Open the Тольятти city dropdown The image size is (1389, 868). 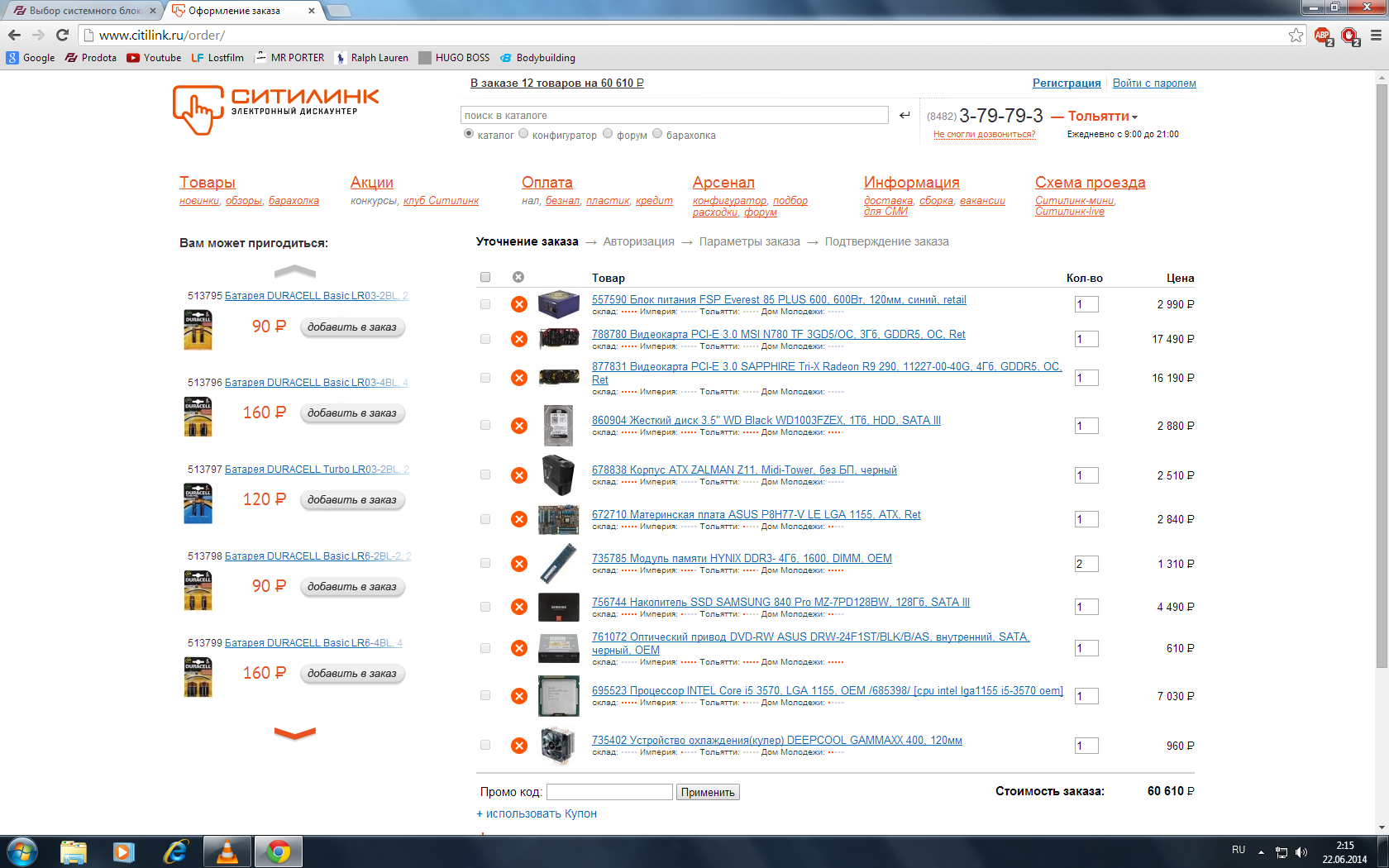(x=1103, y=116)
